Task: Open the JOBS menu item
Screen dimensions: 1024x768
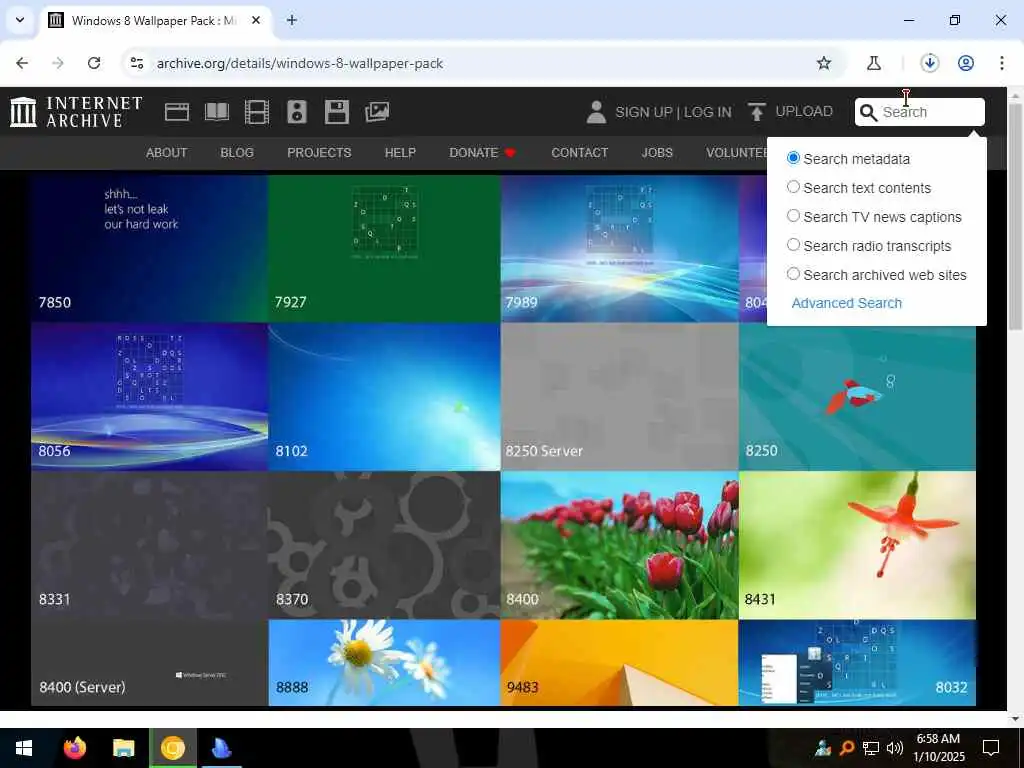Action: click(656, 153)
